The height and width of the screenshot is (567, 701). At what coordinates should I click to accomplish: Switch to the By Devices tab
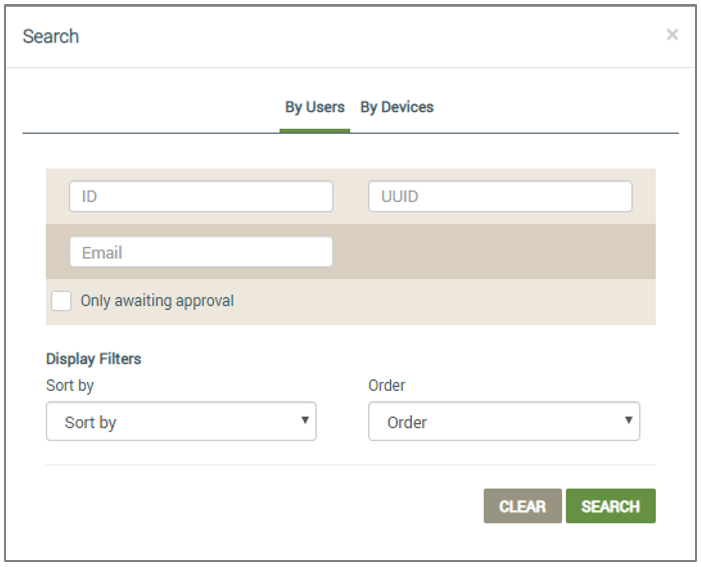(397, 107)
